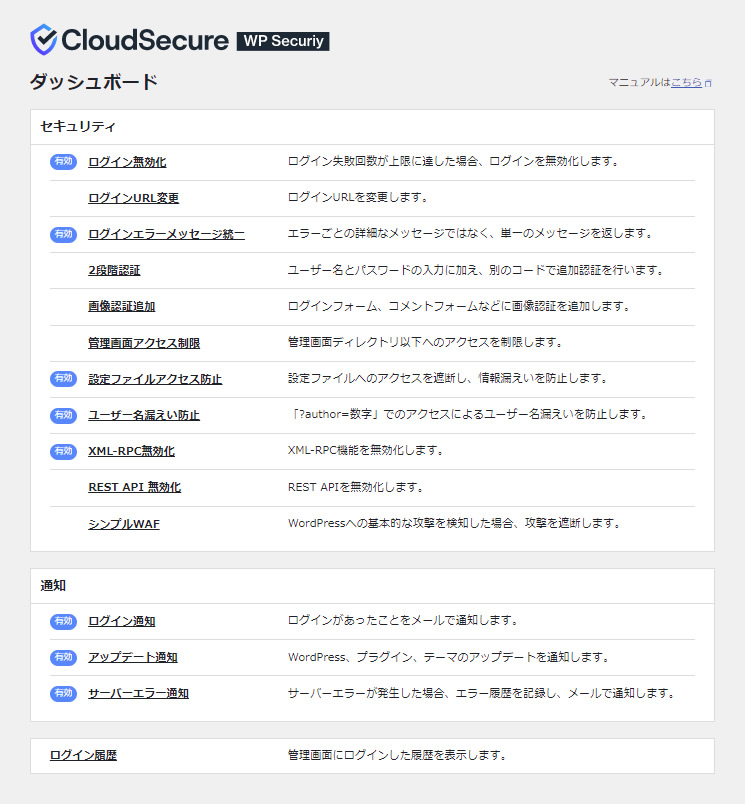
Task: Click the 有効 badge beside ログイン無効化
Action: tap(64, 162)
